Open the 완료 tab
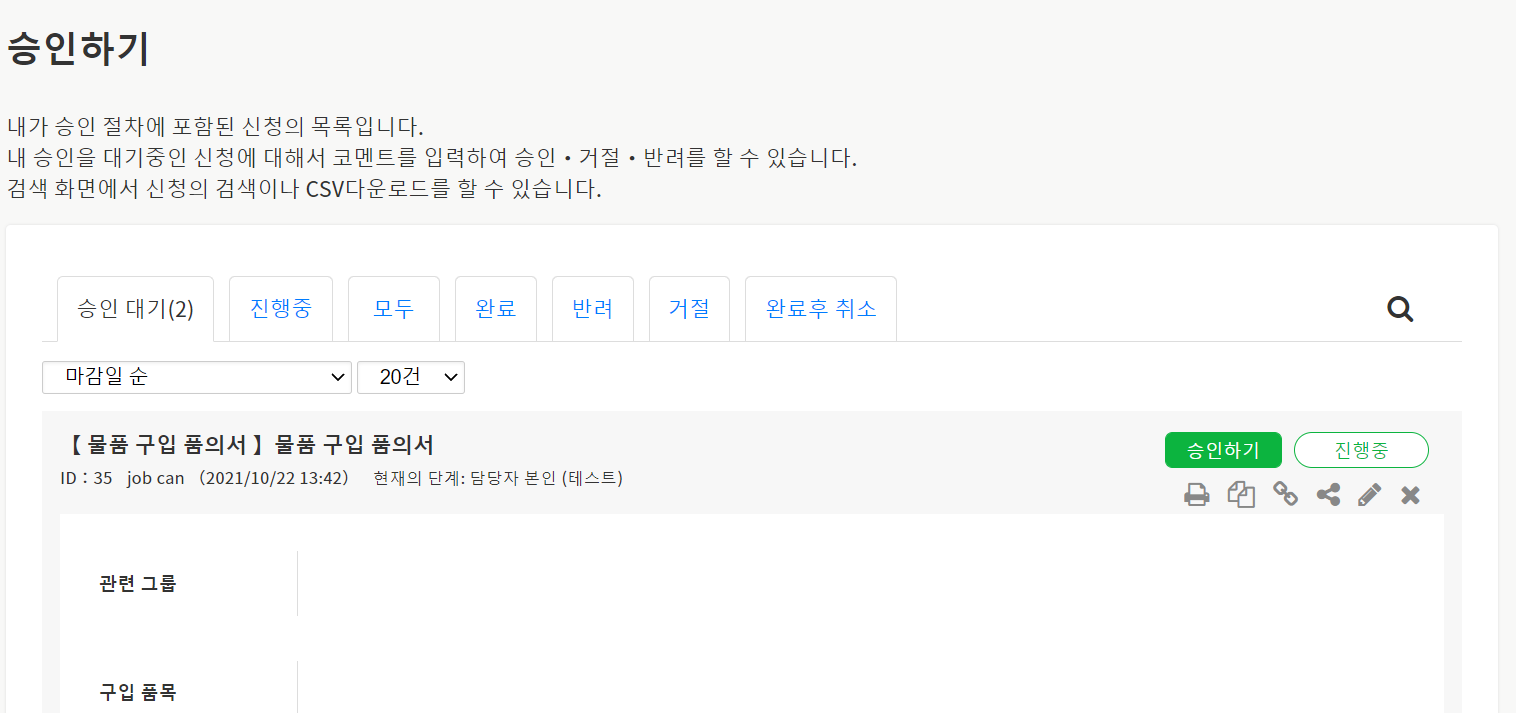Viewport: 1516px width, 713px height. [x=496, y=308]
